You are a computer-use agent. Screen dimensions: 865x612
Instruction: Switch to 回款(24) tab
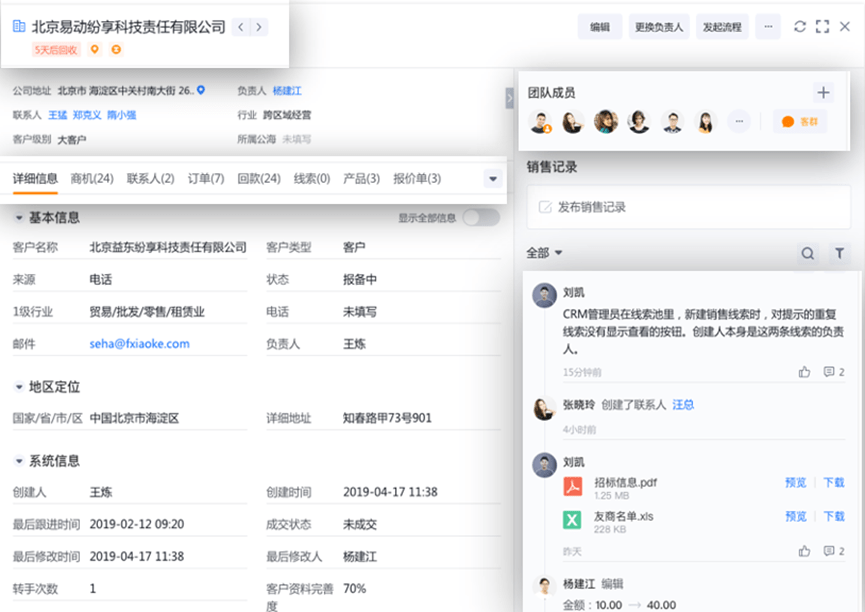point(259,179)
